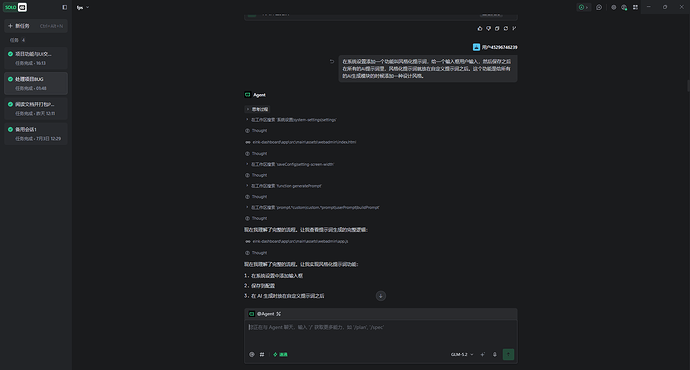Open the fps project dropdown
This screenshot has height=370, width=690.
pos(83,7)
